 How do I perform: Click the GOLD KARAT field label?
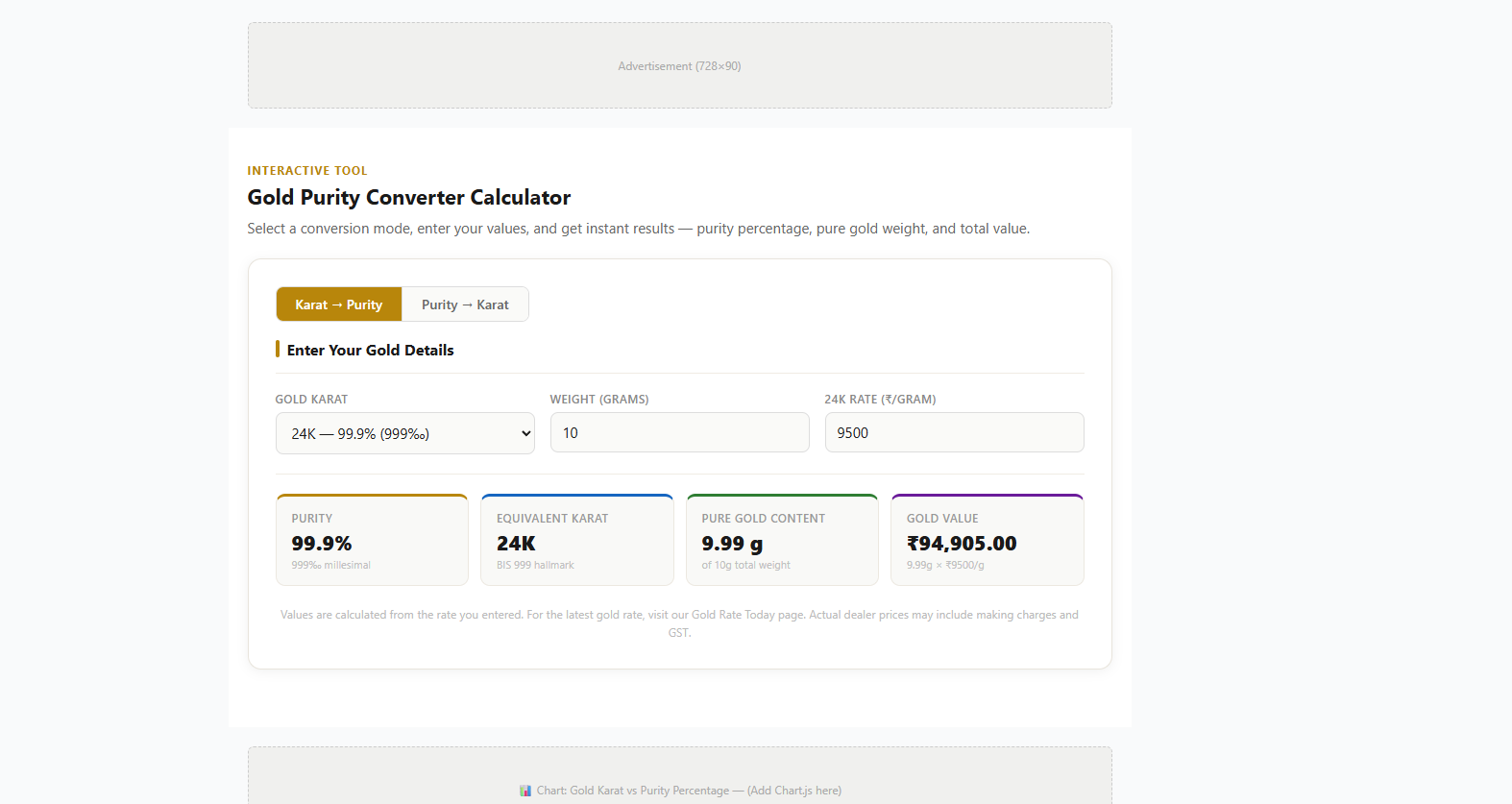311,400
